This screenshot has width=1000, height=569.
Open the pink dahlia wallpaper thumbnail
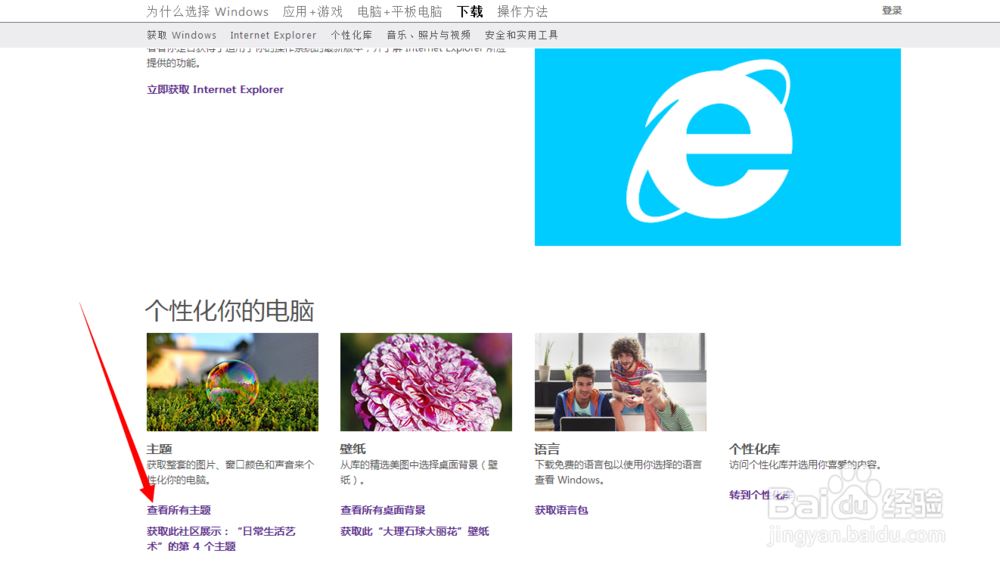[426, 381]
